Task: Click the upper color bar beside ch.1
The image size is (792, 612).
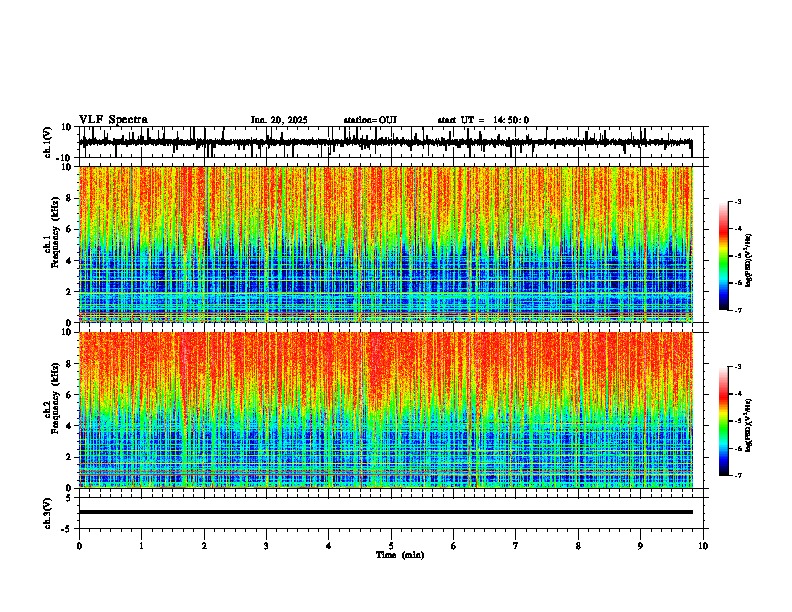Action: tap(724, 256)
